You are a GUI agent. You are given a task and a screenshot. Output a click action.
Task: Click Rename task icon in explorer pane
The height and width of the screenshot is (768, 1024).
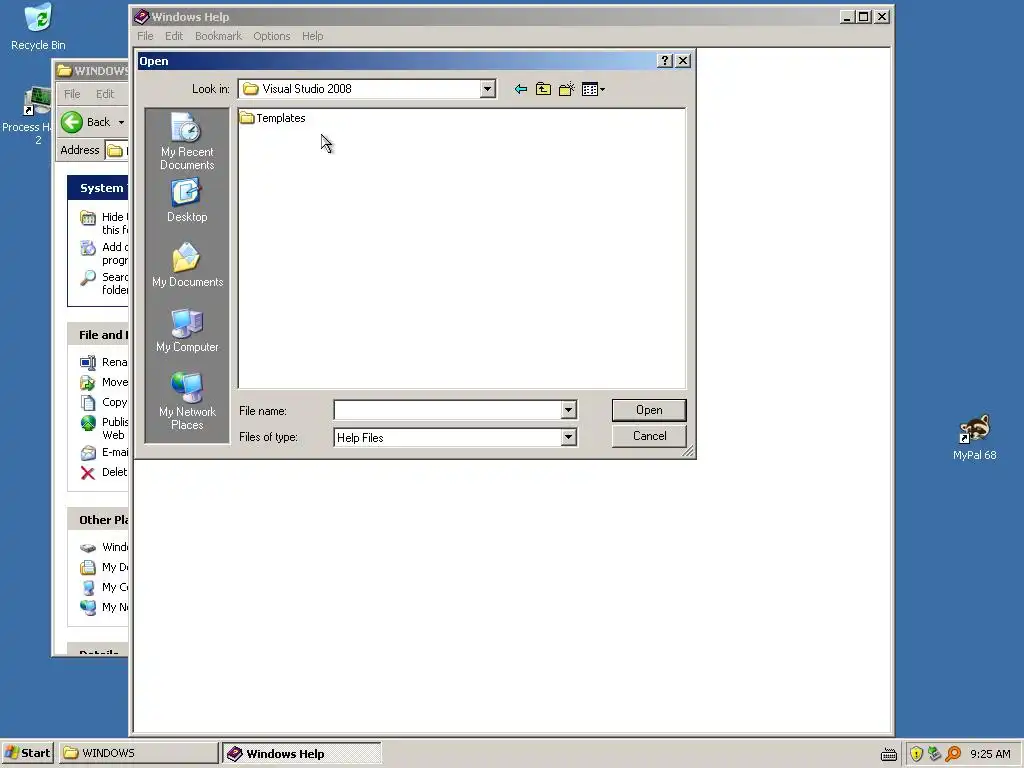pos(88,362)
